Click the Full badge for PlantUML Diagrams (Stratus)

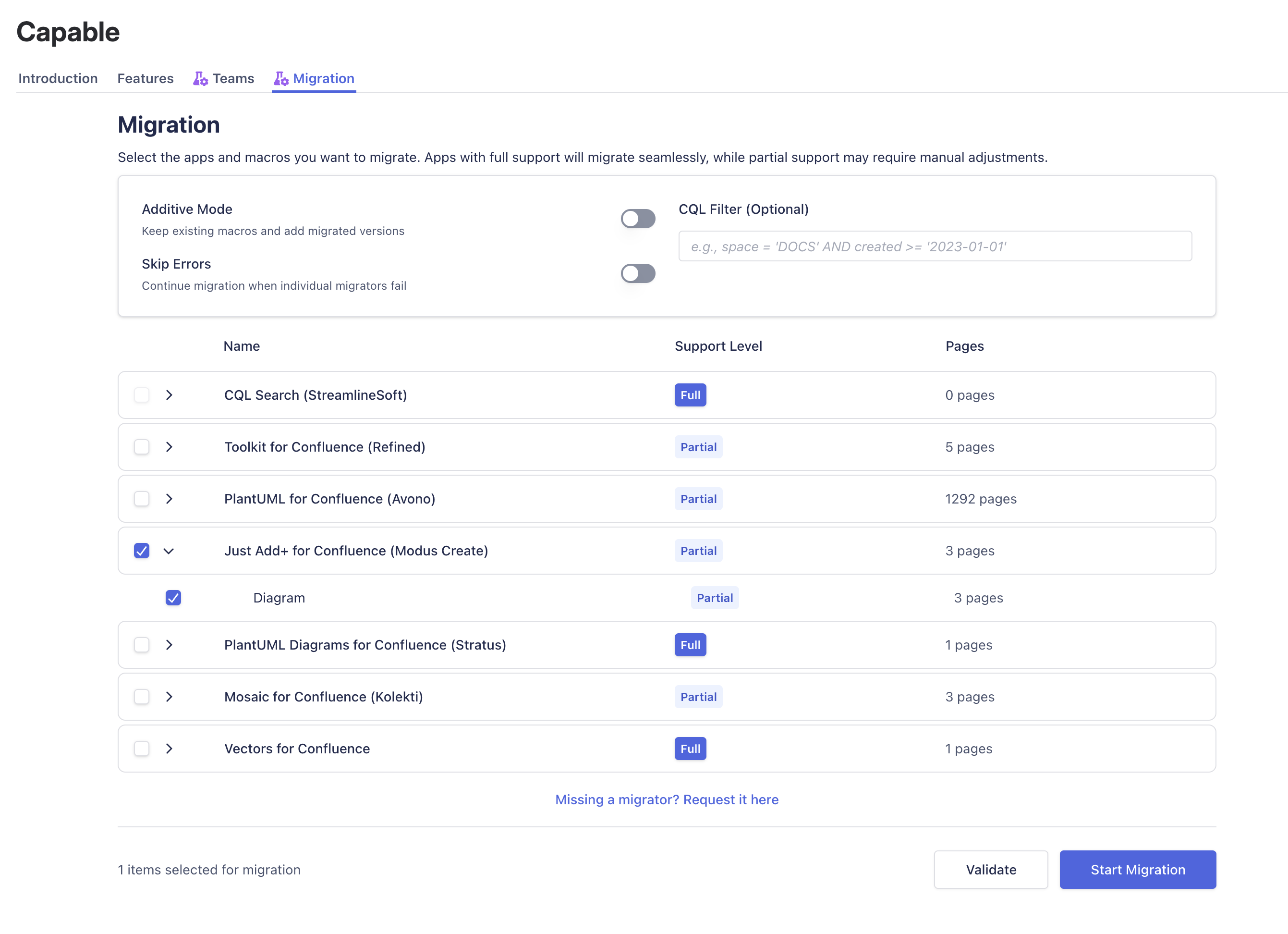690,645
